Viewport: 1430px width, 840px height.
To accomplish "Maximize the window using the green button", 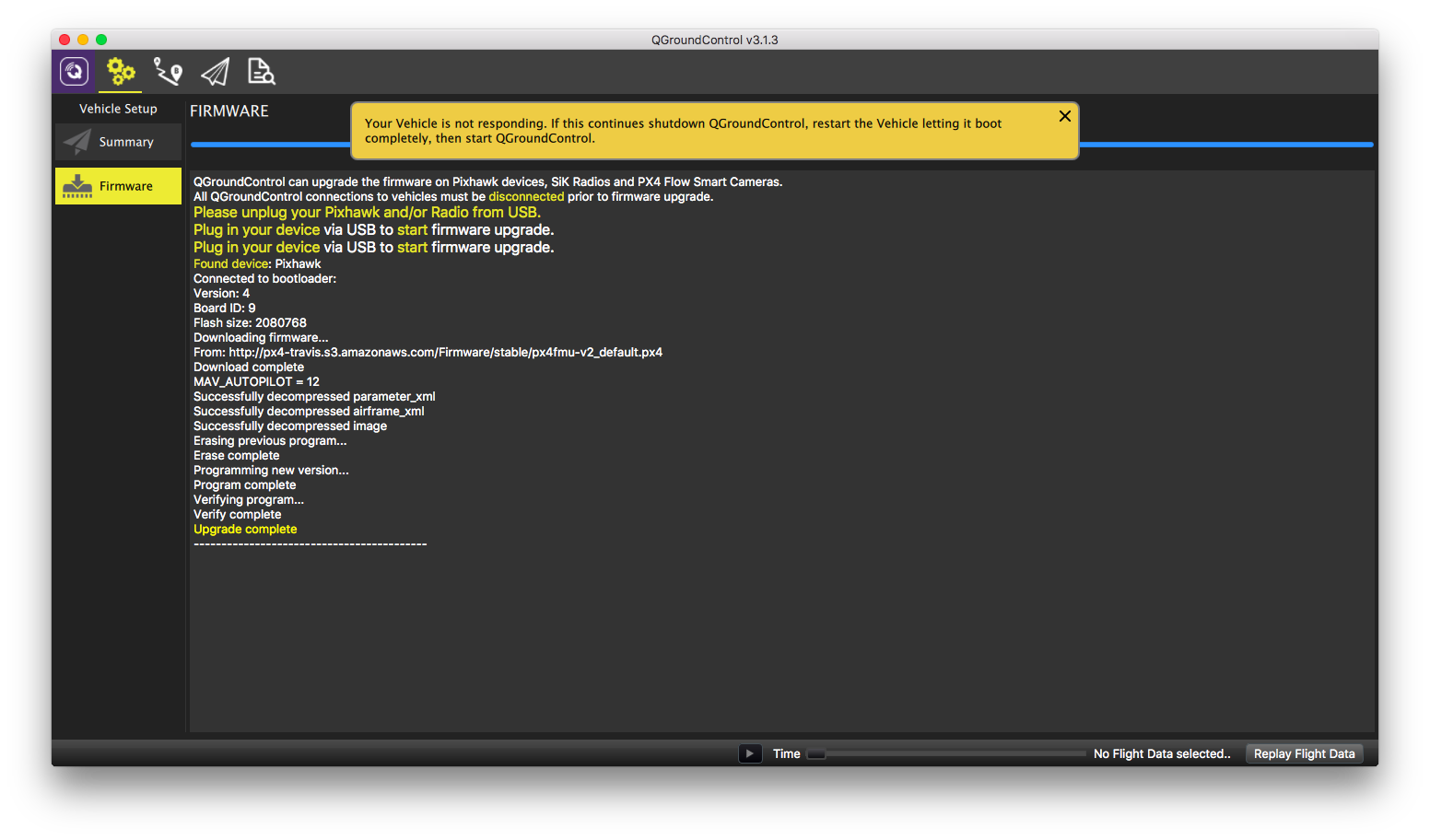I will tap(101, 40).
